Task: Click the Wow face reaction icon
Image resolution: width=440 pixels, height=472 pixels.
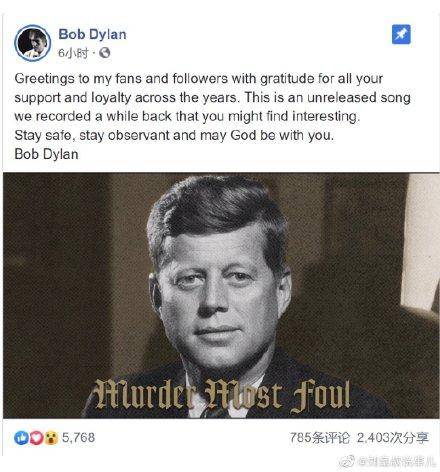Action: (x=51, y=438)
